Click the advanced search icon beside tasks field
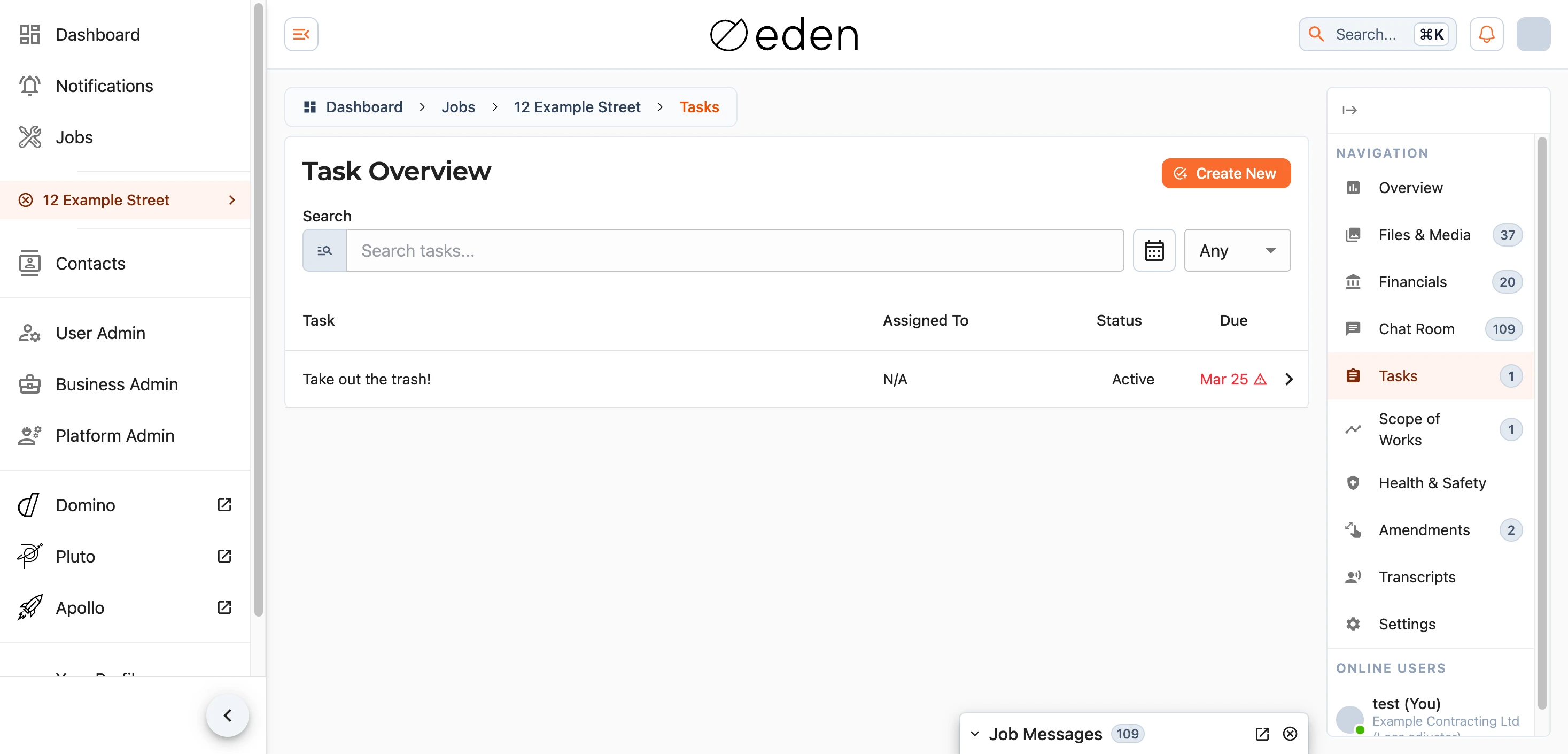The width and height of the screenshot is (1568, 754). 324,250
